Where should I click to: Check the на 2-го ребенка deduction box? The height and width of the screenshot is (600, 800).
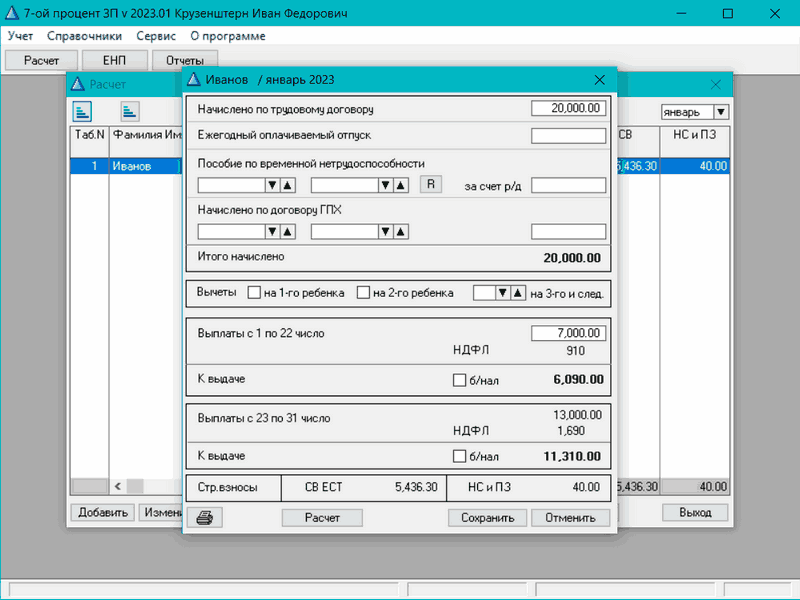pos(364,293)
